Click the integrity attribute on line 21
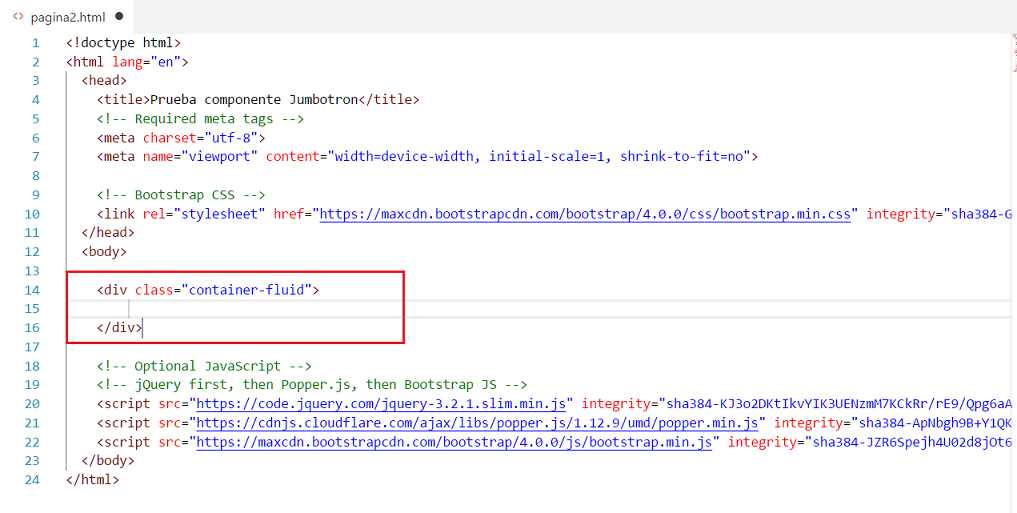 [x=893, y=423]
